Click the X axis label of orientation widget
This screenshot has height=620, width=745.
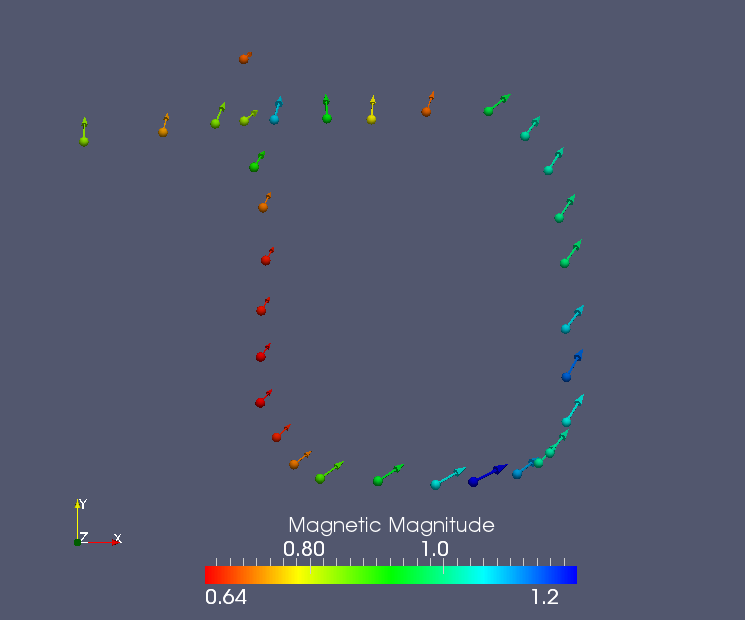coord(118,539)
